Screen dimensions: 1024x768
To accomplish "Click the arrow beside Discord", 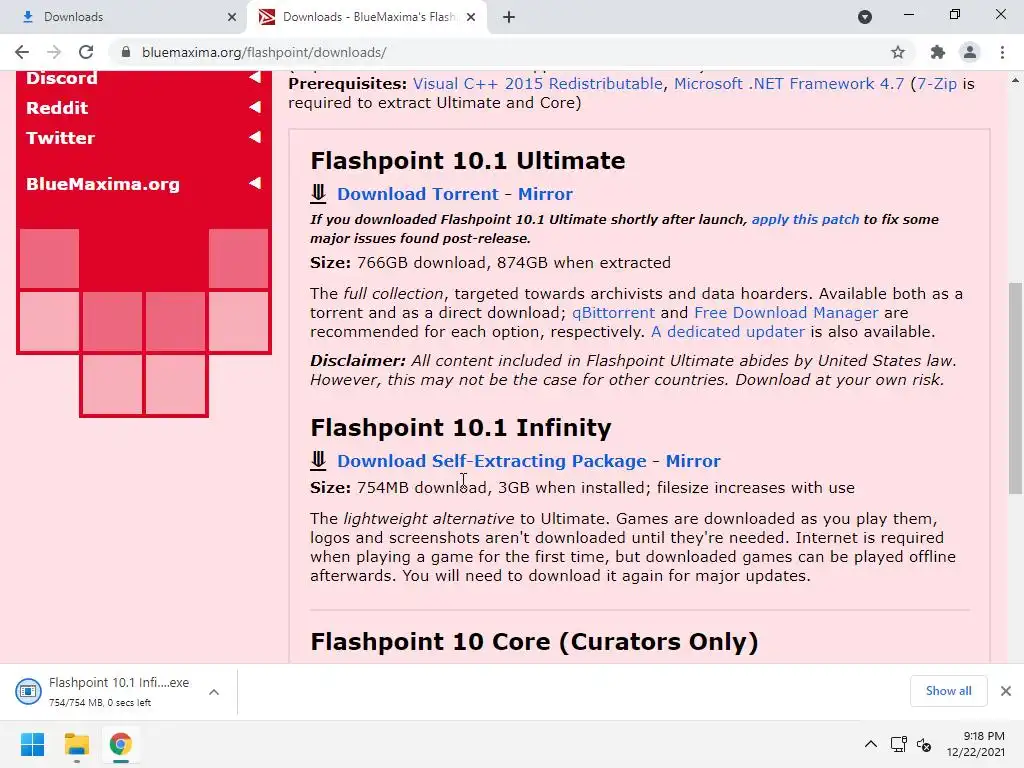I will click(255, 77).
